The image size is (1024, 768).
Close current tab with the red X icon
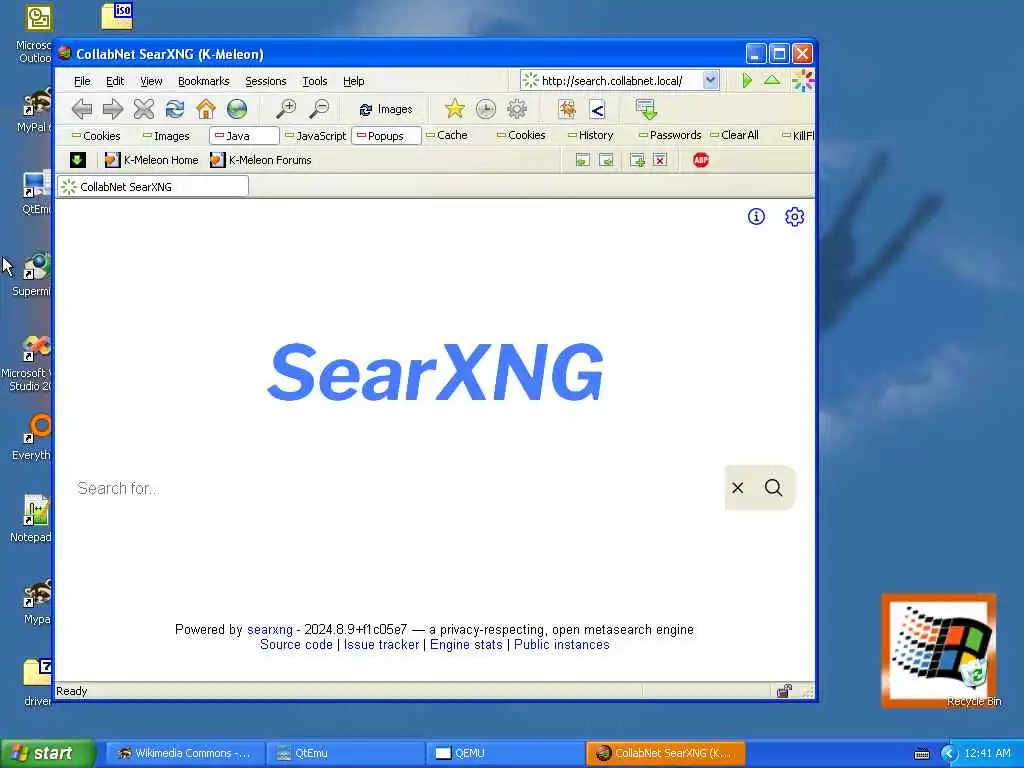point(660,160)
